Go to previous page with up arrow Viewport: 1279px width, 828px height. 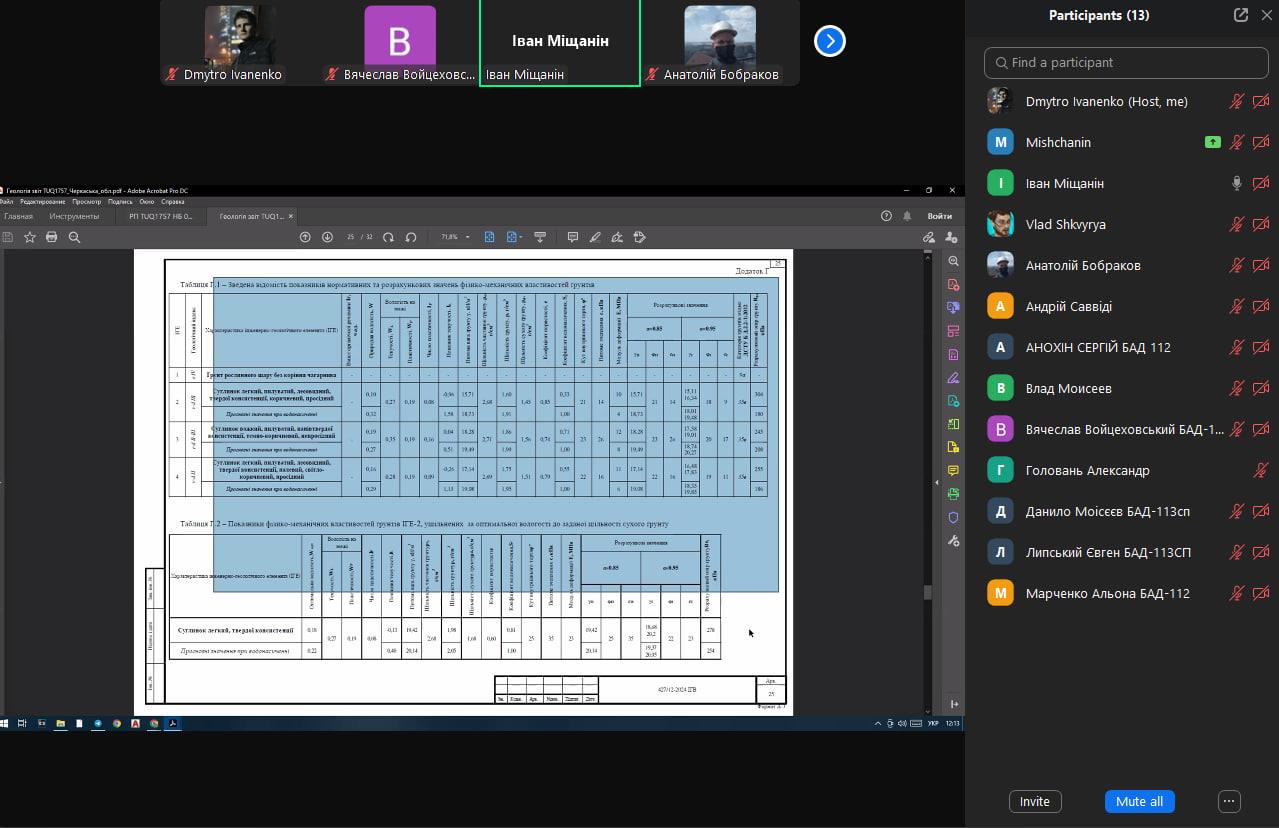(x=305, y=237)
